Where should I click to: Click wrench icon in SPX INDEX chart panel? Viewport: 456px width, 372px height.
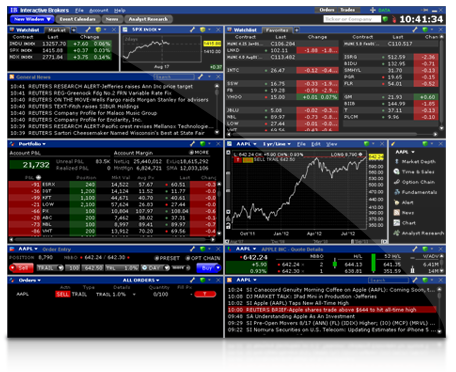[x=193, y=30]
